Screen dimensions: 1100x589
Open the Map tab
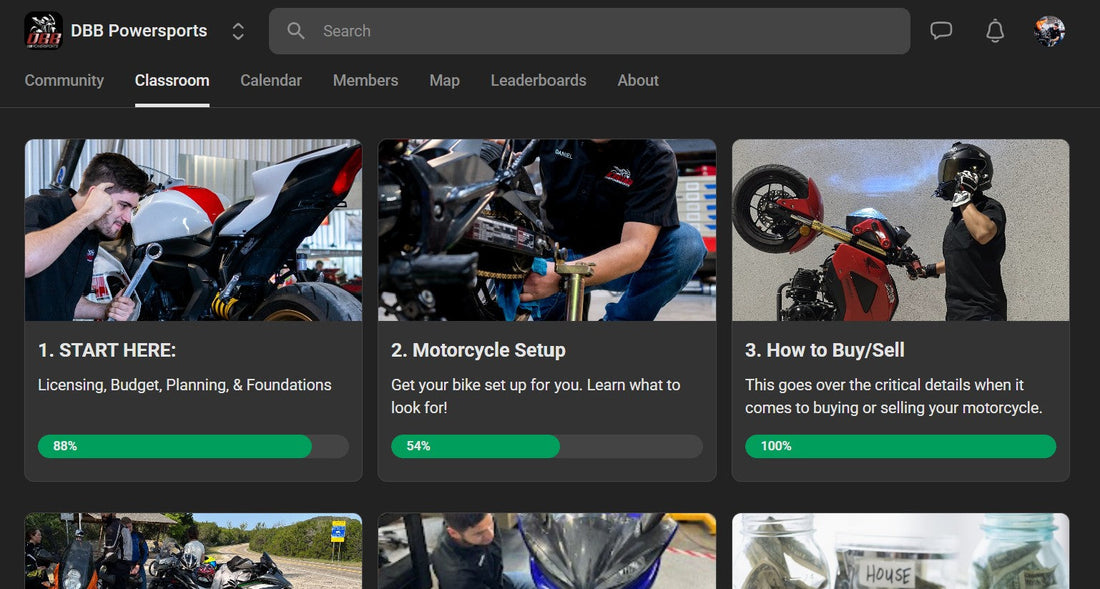pyautogui.click(x=444, y=80)
